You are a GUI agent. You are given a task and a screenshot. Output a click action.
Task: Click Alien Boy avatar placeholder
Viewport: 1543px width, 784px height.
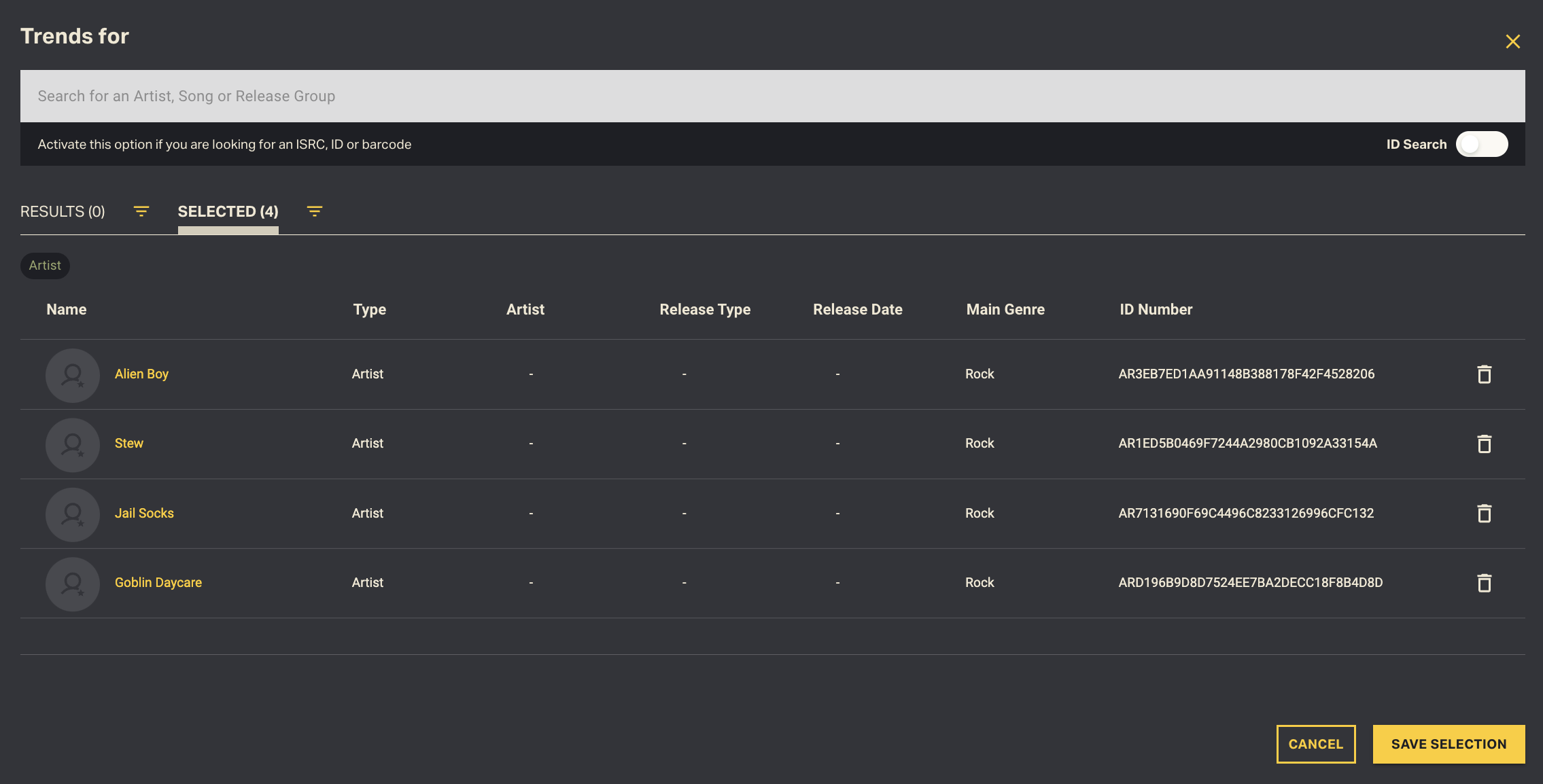coord(73,375)
